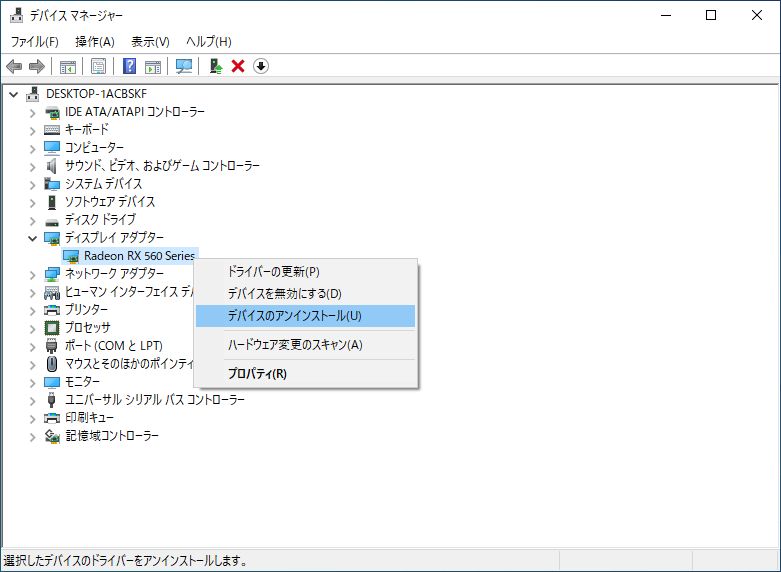This screenshot has height=572, width=781.
Task: Click the processor chip category icon
Action: [52, 328]
